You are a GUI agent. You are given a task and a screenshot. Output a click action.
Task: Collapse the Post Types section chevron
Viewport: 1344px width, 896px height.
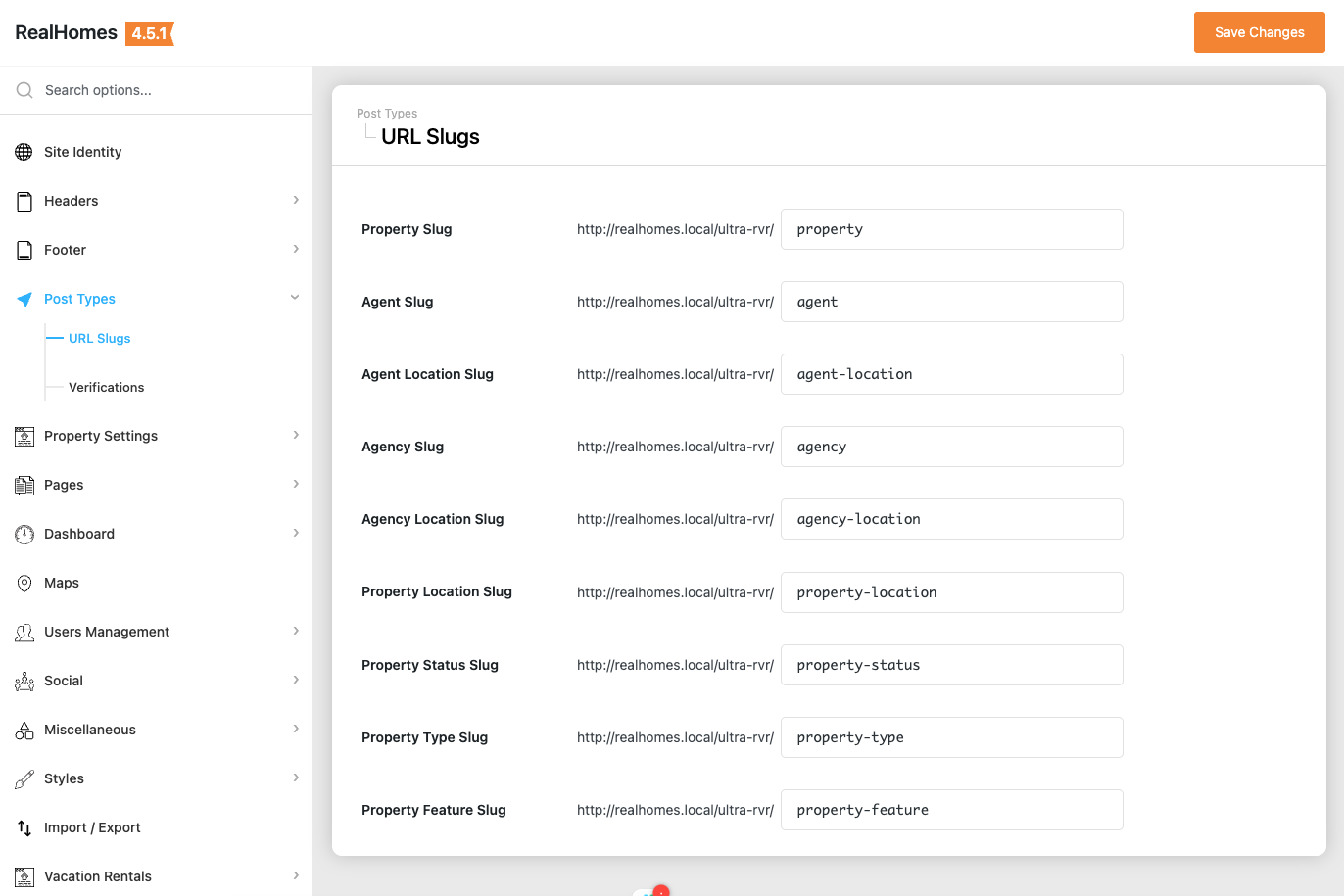coord(295,298)
